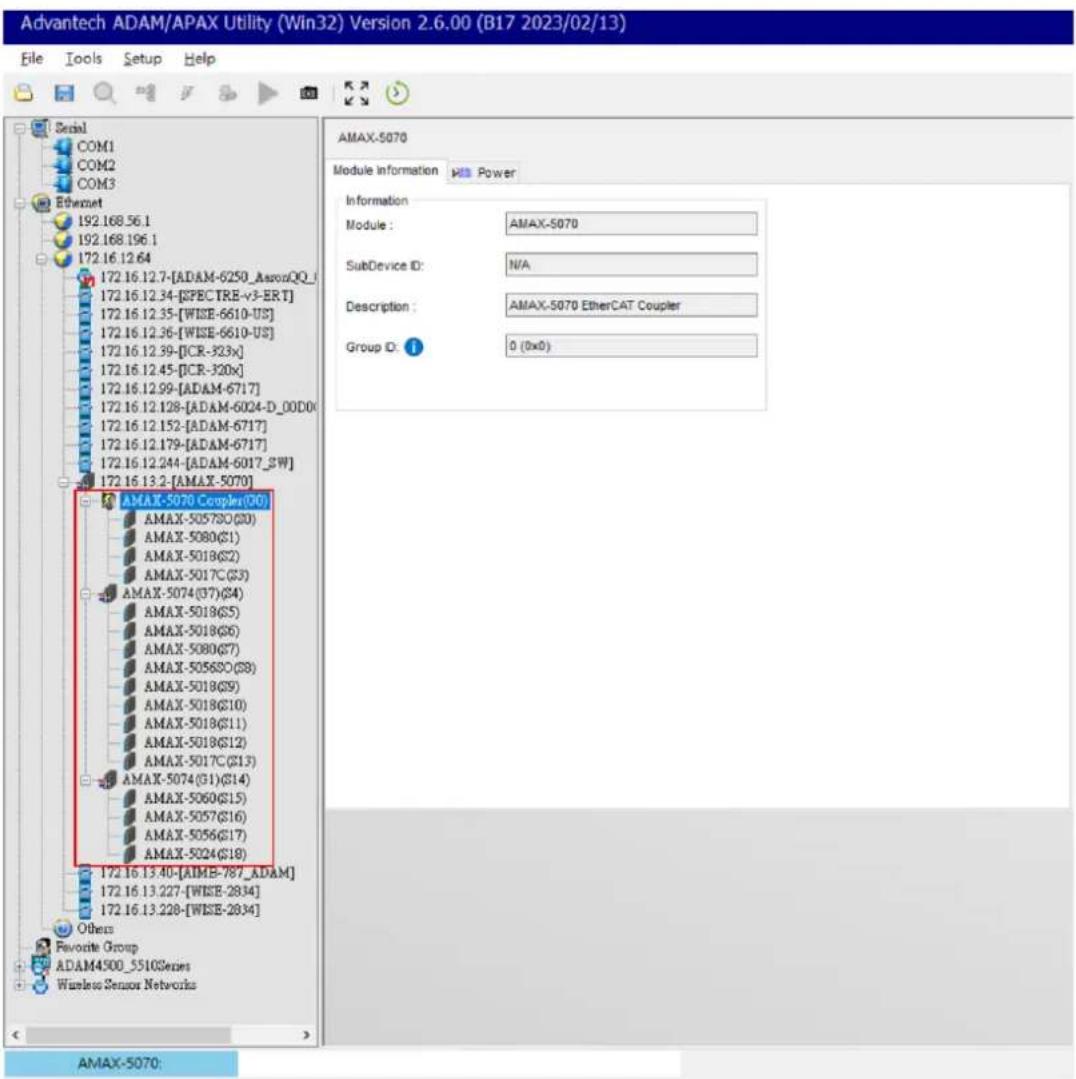1076x1079 pixels.
Task: Click the green refresh clock icon
Action: [x=397, y=93]
